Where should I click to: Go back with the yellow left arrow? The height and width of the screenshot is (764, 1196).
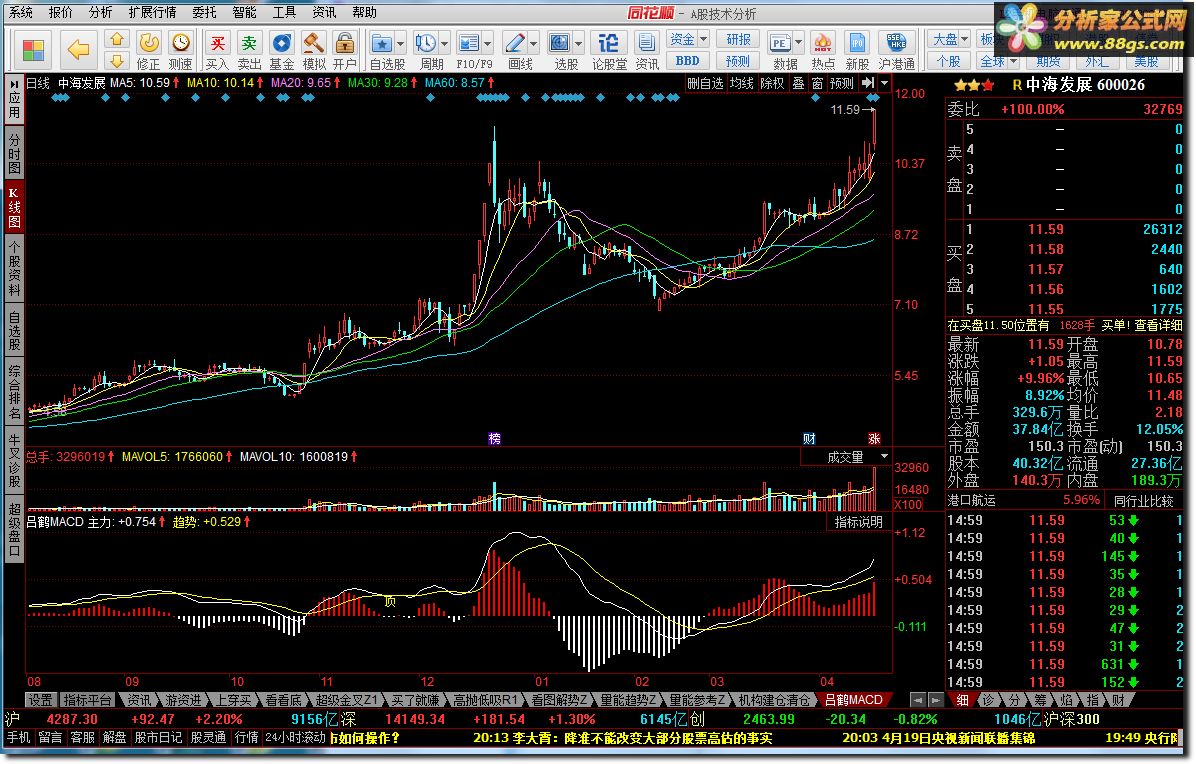(78, 50)
